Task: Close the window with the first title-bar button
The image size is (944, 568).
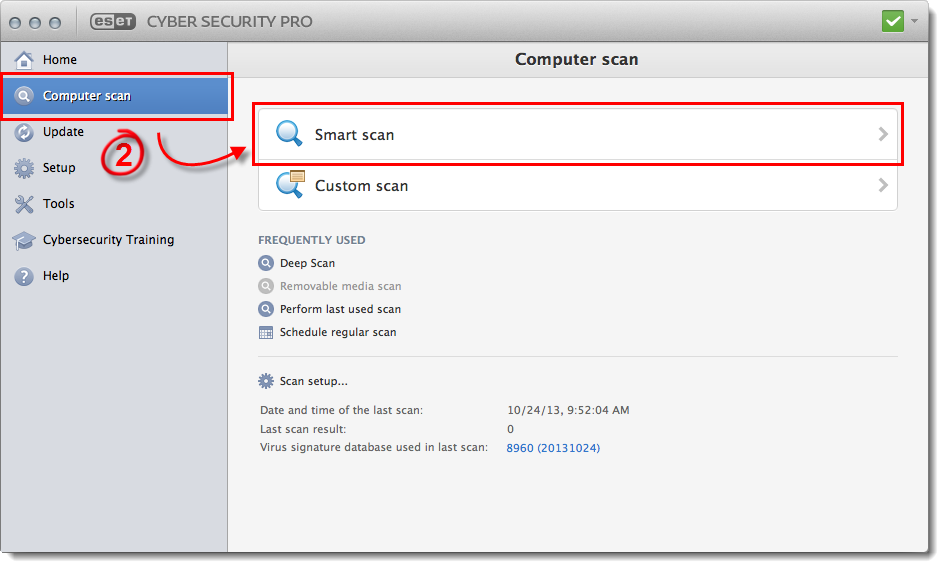Action: [x=16, y=23]
